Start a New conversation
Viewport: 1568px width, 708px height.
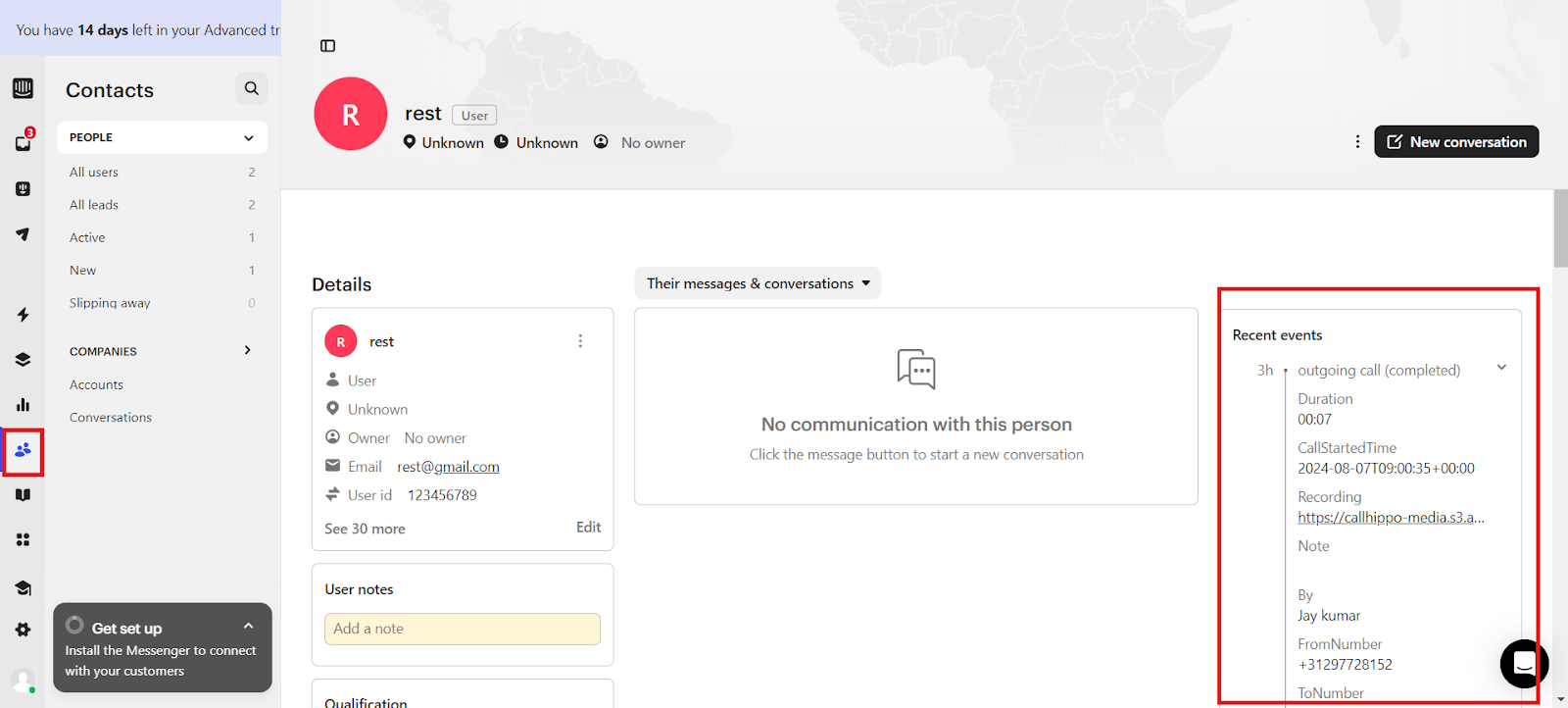click(x=1456, y=141)
